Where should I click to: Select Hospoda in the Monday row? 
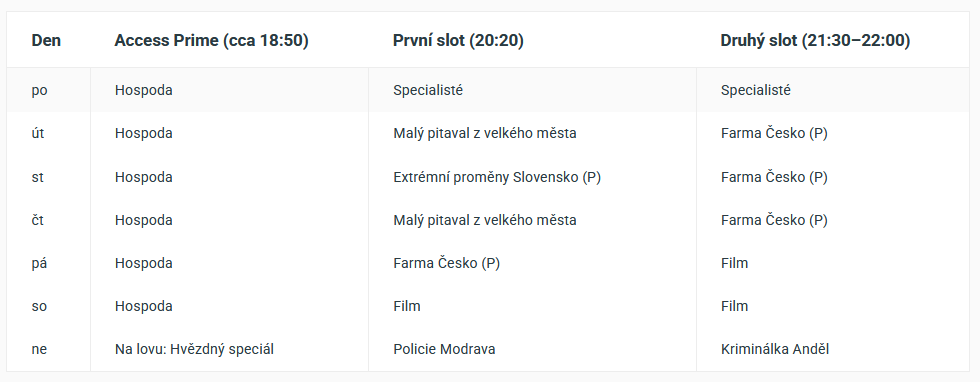pyautogui.click(x=144, y=90)
